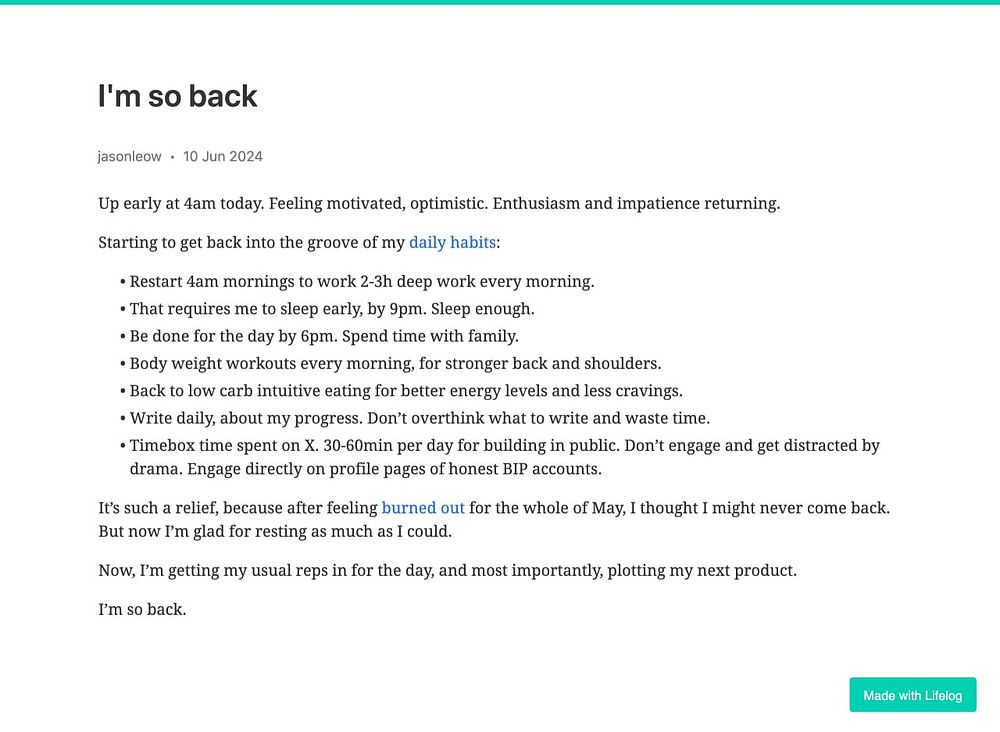
Task: Click the "Made with Lifelog" button
Action: [x=912, y=695]
